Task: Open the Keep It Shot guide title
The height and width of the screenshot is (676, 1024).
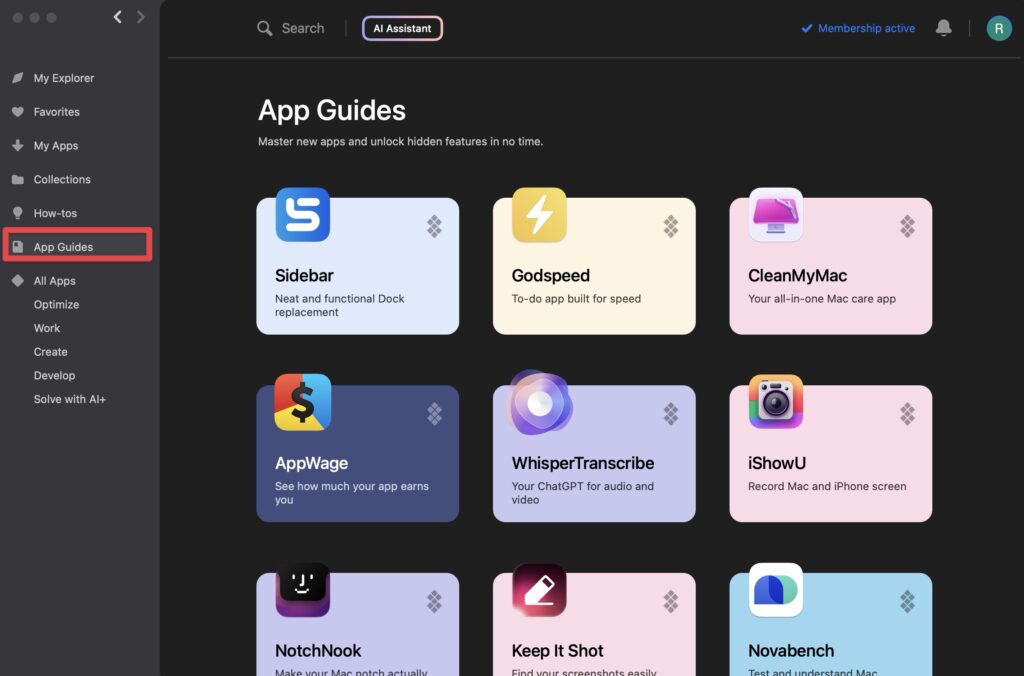Action: pyautogui.click(x=558, y=651)
